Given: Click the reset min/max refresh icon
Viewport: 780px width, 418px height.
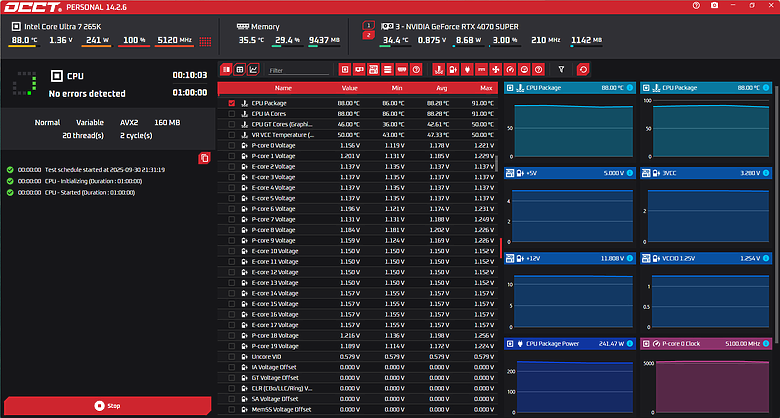Looking at the screenshot, I should click(583, 70).
